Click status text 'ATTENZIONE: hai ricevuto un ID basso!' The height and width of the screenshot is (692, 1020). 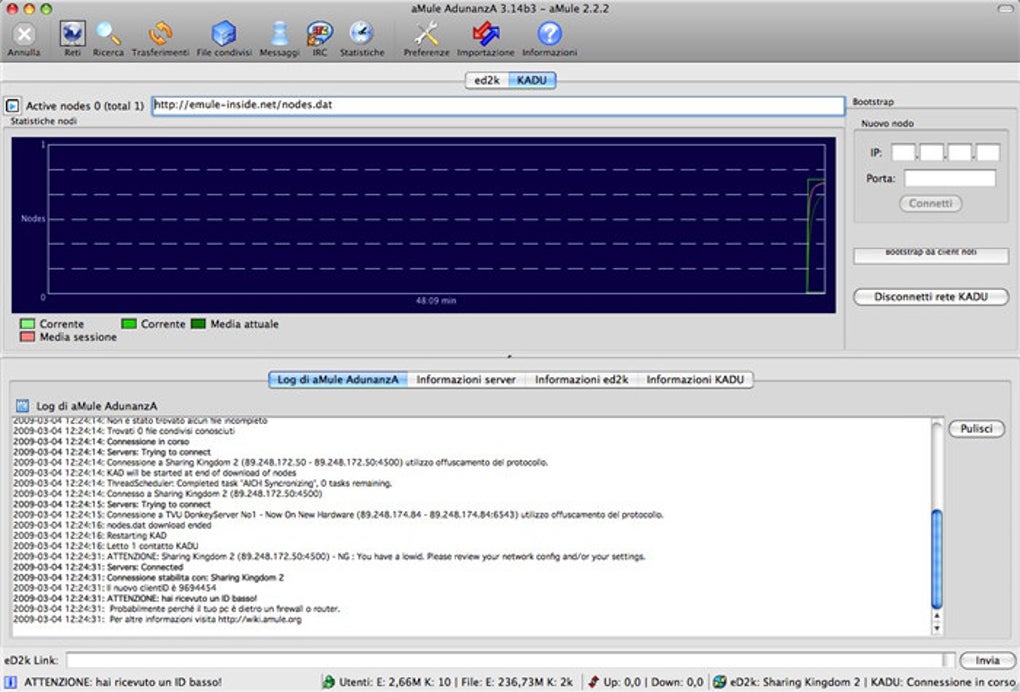click(x=123, y=682)
